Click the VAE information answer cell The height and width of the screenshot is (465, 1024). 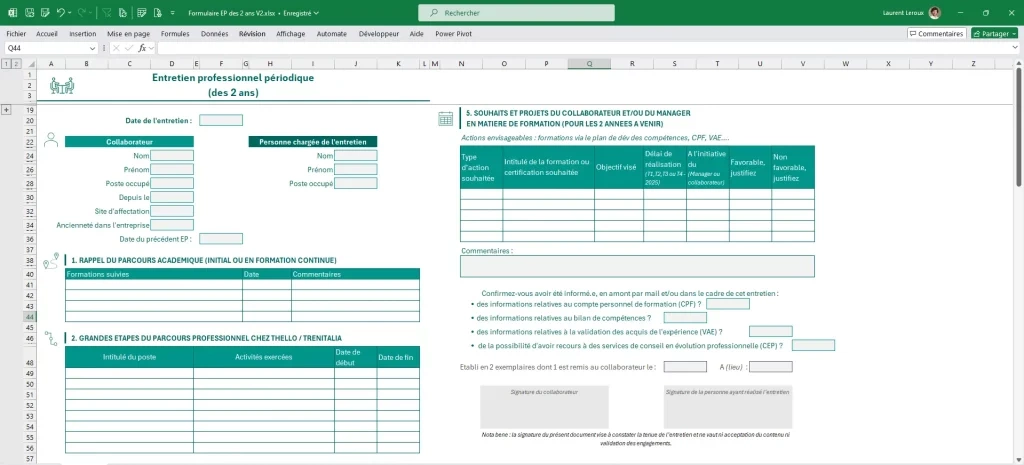pyautogui.click(x=771, y=331)
